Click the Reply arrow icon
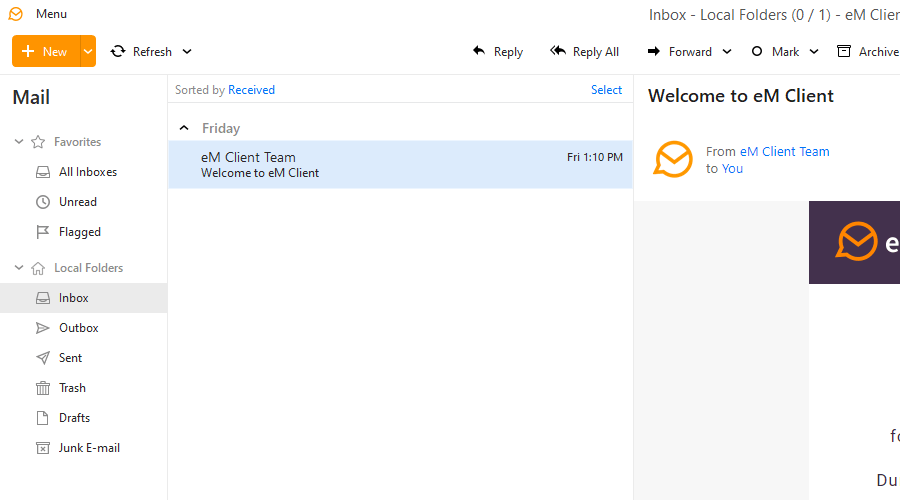The image size is (900, 500). [x=479, y=51]
